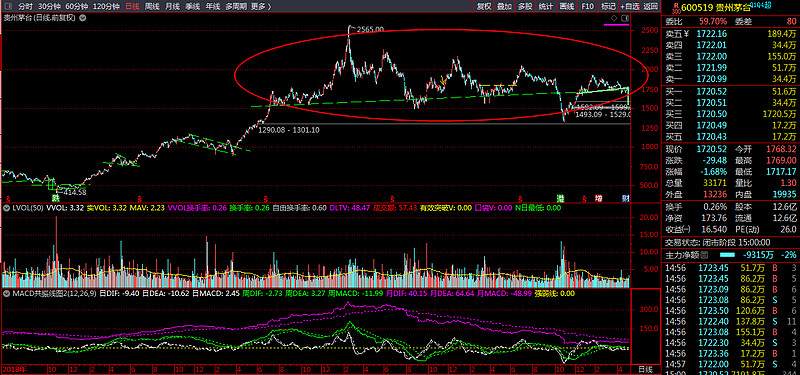Click the magenta line swatch at chart top-right

(616, 24)
